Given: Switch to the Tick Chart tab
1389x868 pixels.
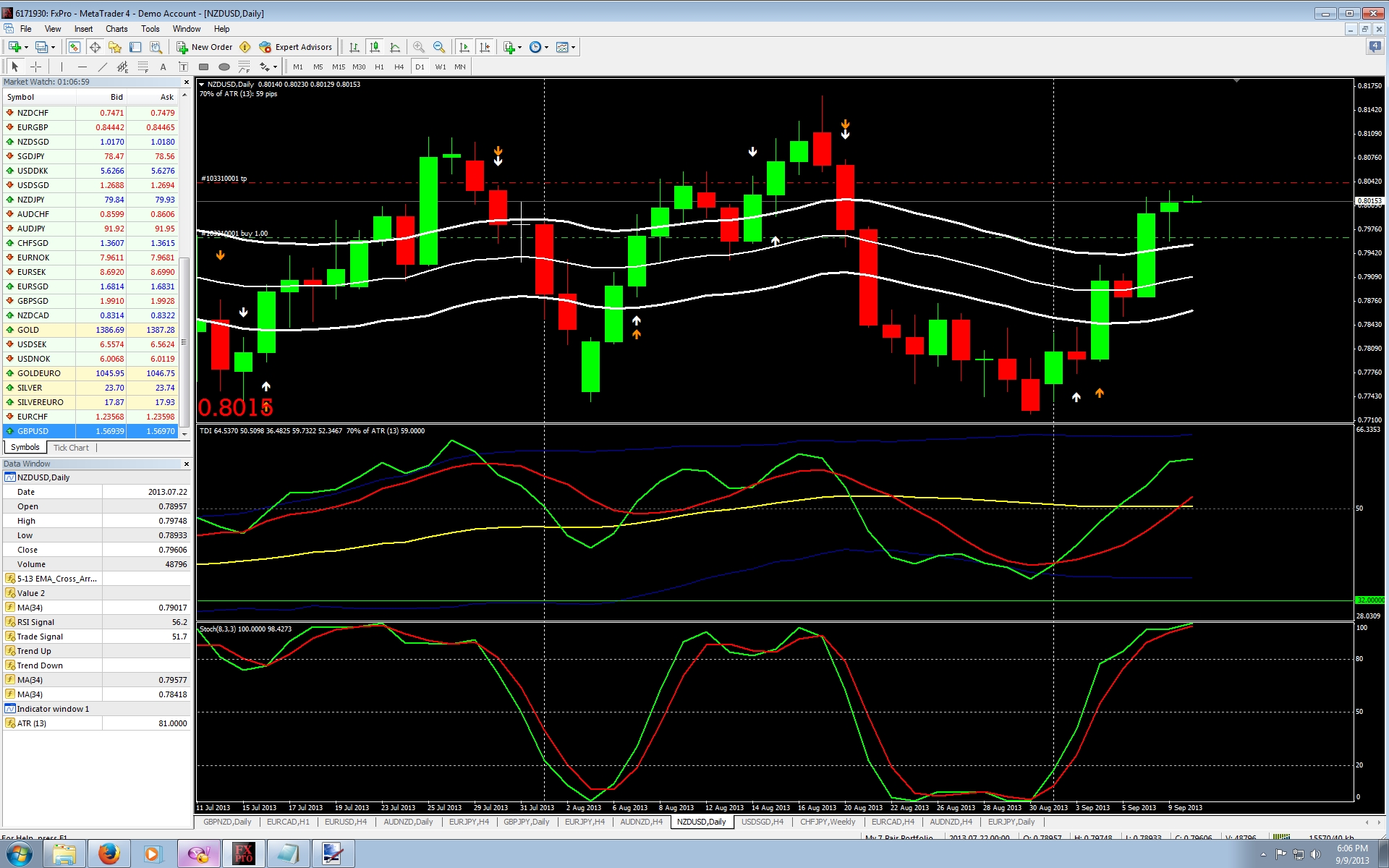Looking at the screenshot, I should (x=71, y=448).
